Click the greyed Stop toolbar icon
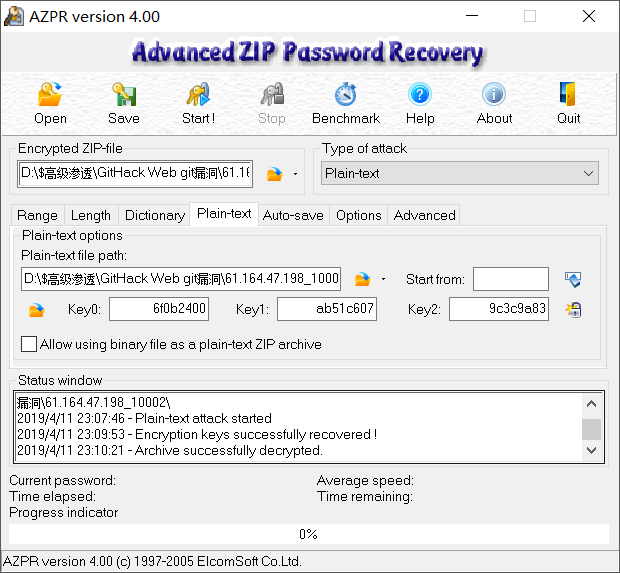This screenshot has height=573, width=620. tap(272, 94)
